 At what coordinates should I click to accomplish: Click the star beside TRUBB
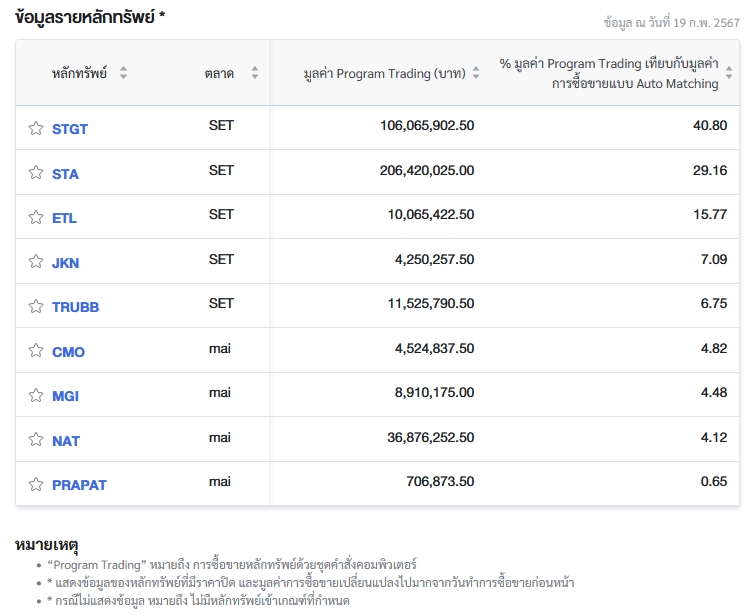[x=36, y=307]
